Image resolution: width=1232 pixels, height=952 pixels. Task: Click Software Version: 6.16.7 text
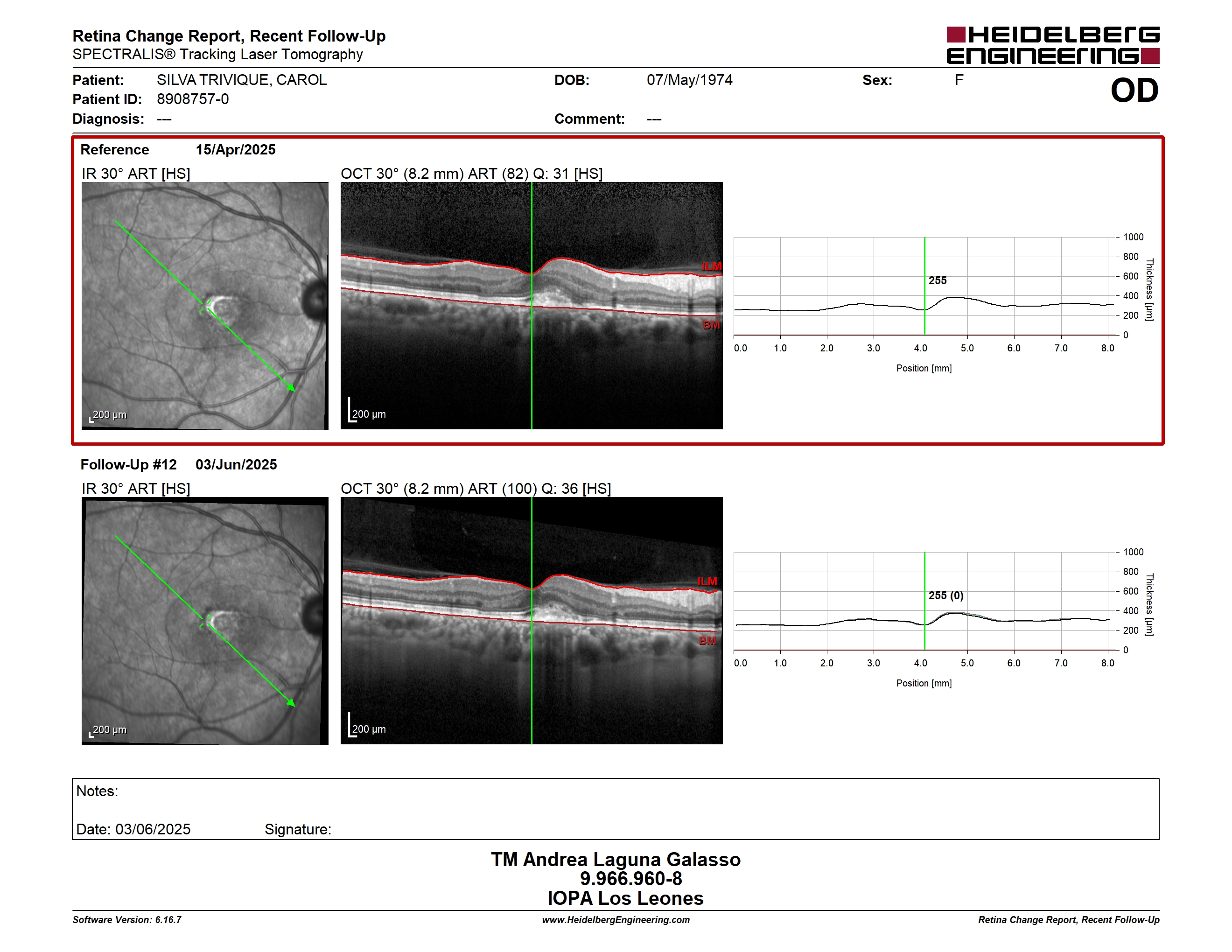[127, 920]
